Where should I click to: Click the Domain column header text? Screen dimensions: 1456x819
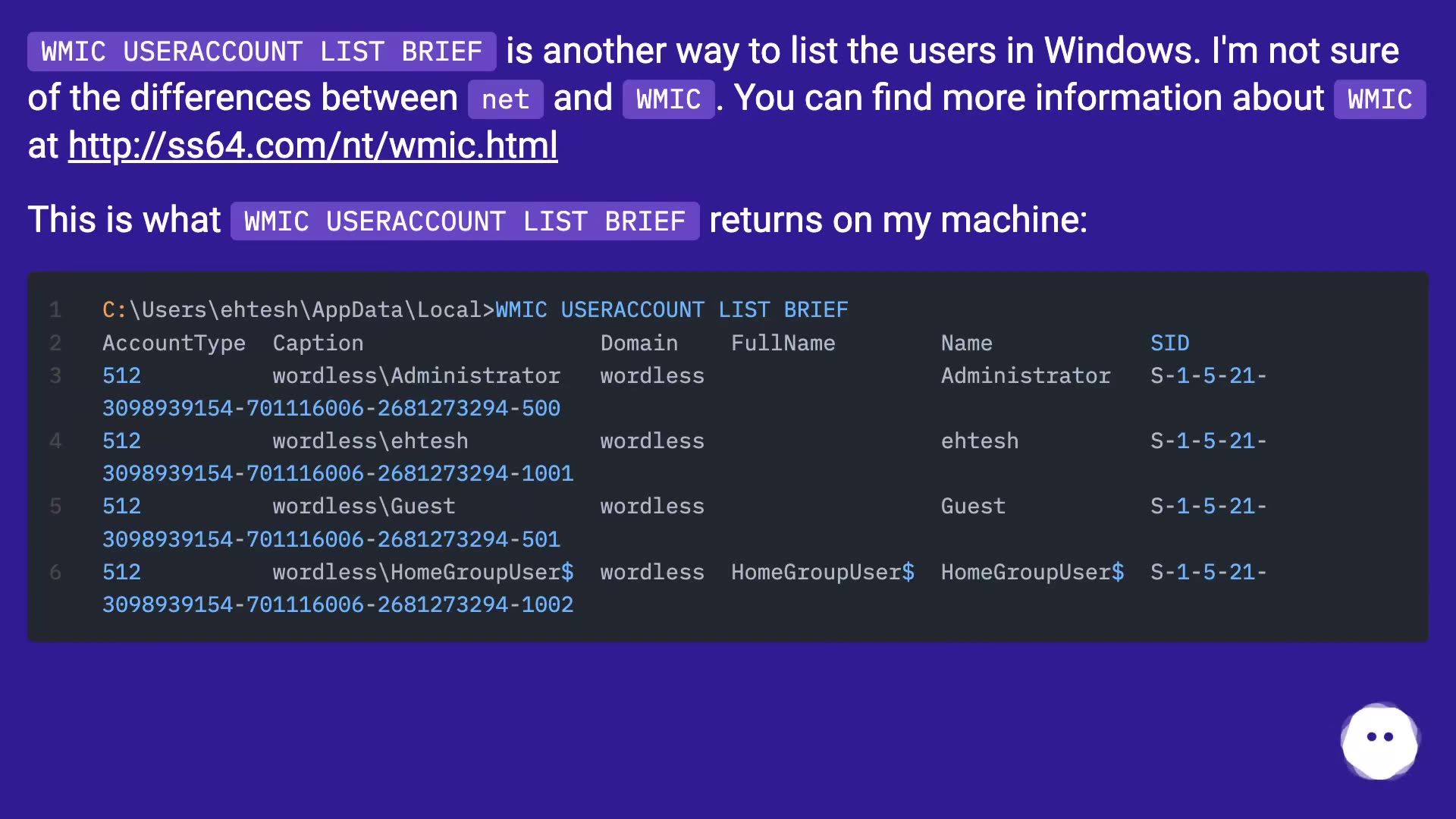pyautogui.click(x=639, y=342)
